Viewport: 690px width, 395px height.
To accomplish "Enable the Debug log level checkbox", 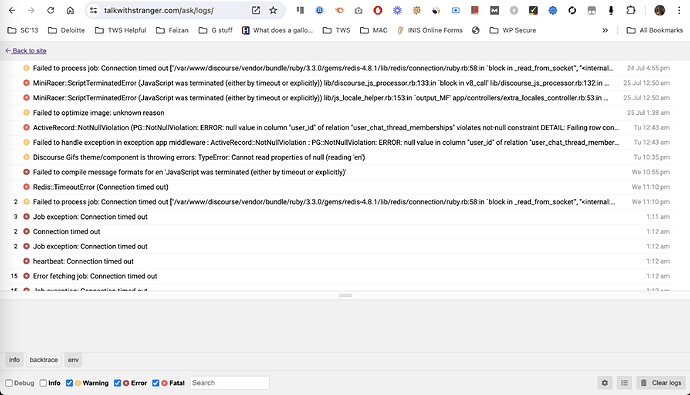I will tap(9, 383).
